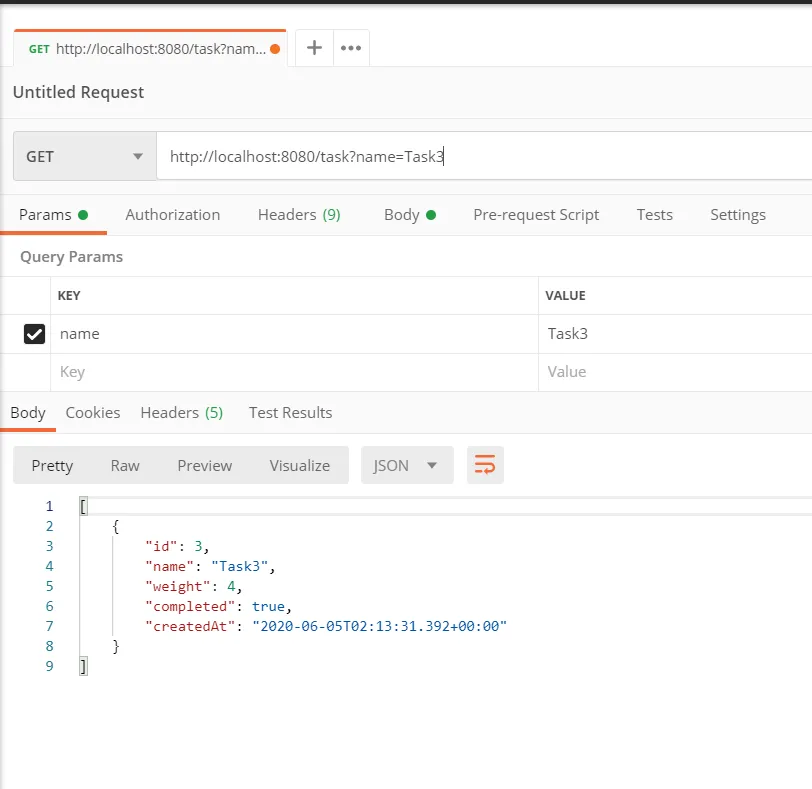This screenshot has width=812, height=789.
Task: Toggle the wrap lines icon in response
Action: point(485,465)
